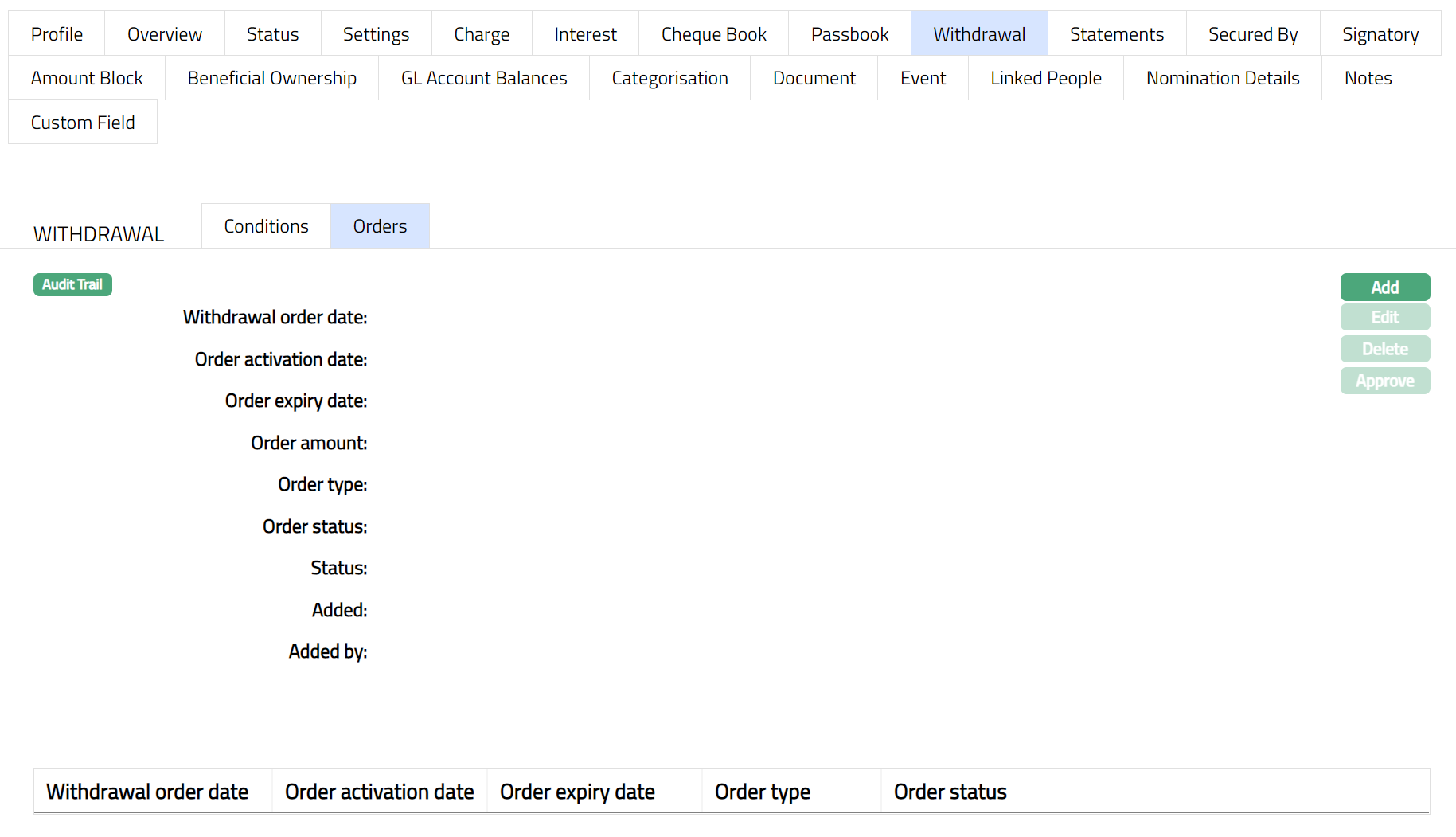
Task: Go to the Statements tab
Action: point(1116,34)
